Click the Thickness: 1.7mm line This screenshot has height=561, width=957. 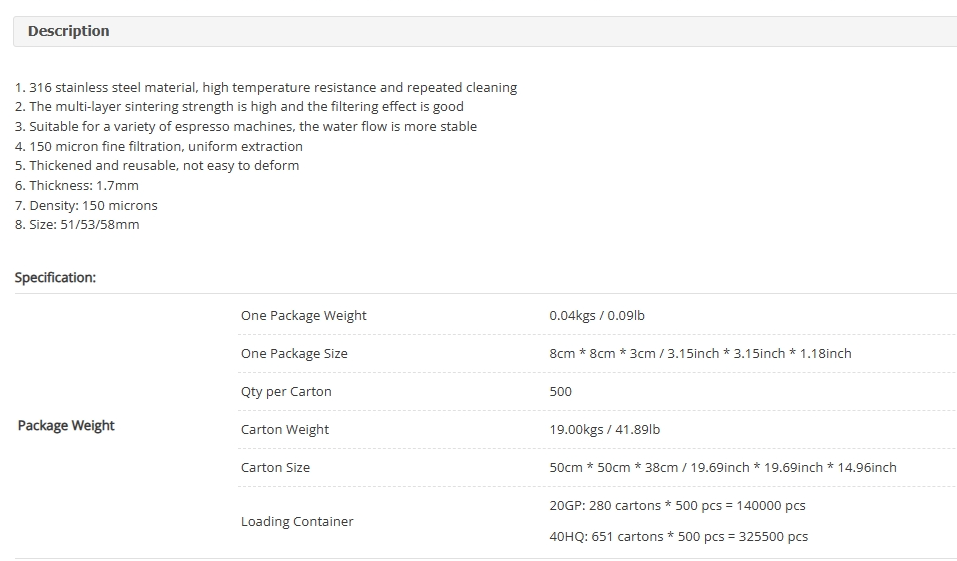(77, 186)
